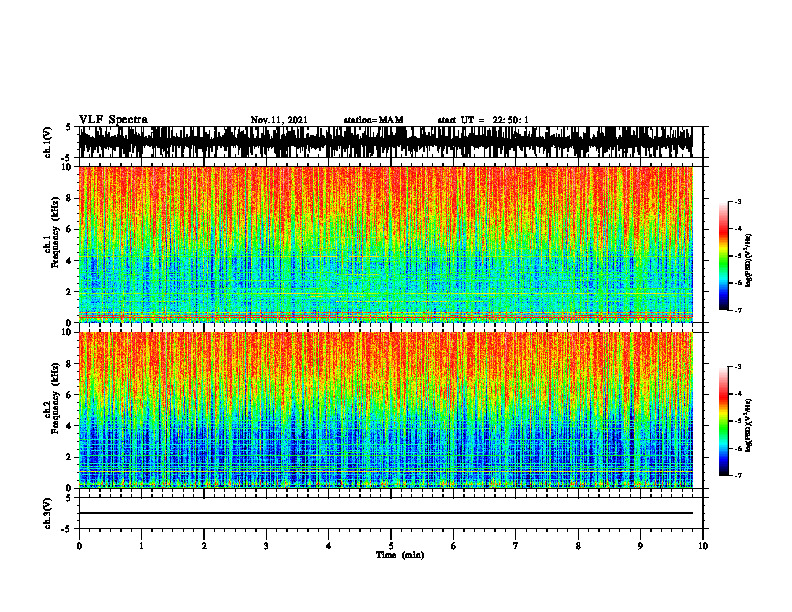Viewport: 792px width, 612px height.
Task: Click the ch.1 voltage waveform strip
Action: pyautogui.click(x=385, y=142)
